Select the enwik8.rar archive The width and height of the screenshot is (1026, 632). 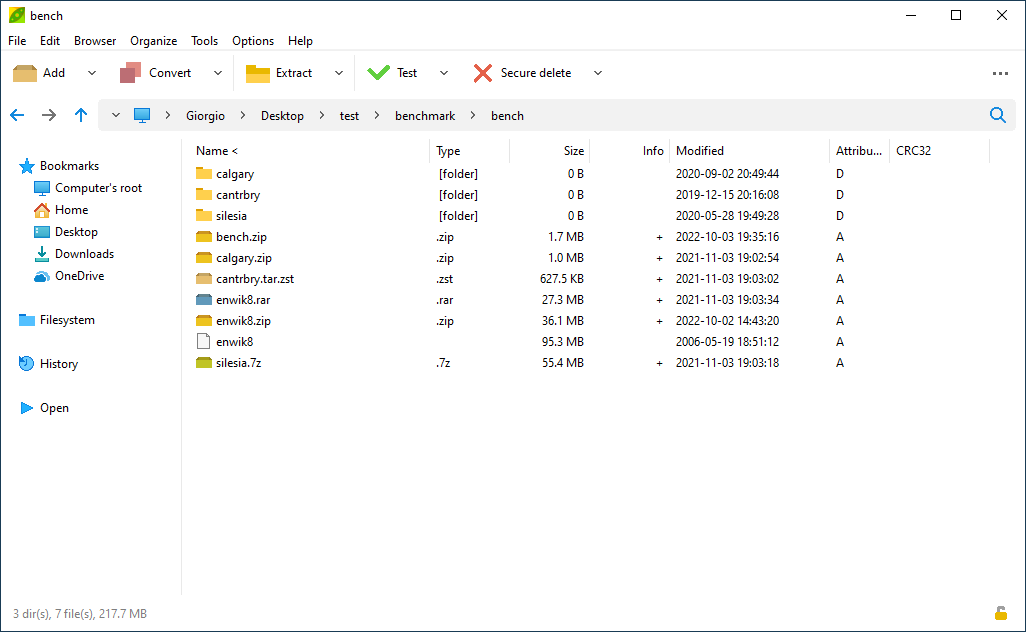click(x=244, y=299)
